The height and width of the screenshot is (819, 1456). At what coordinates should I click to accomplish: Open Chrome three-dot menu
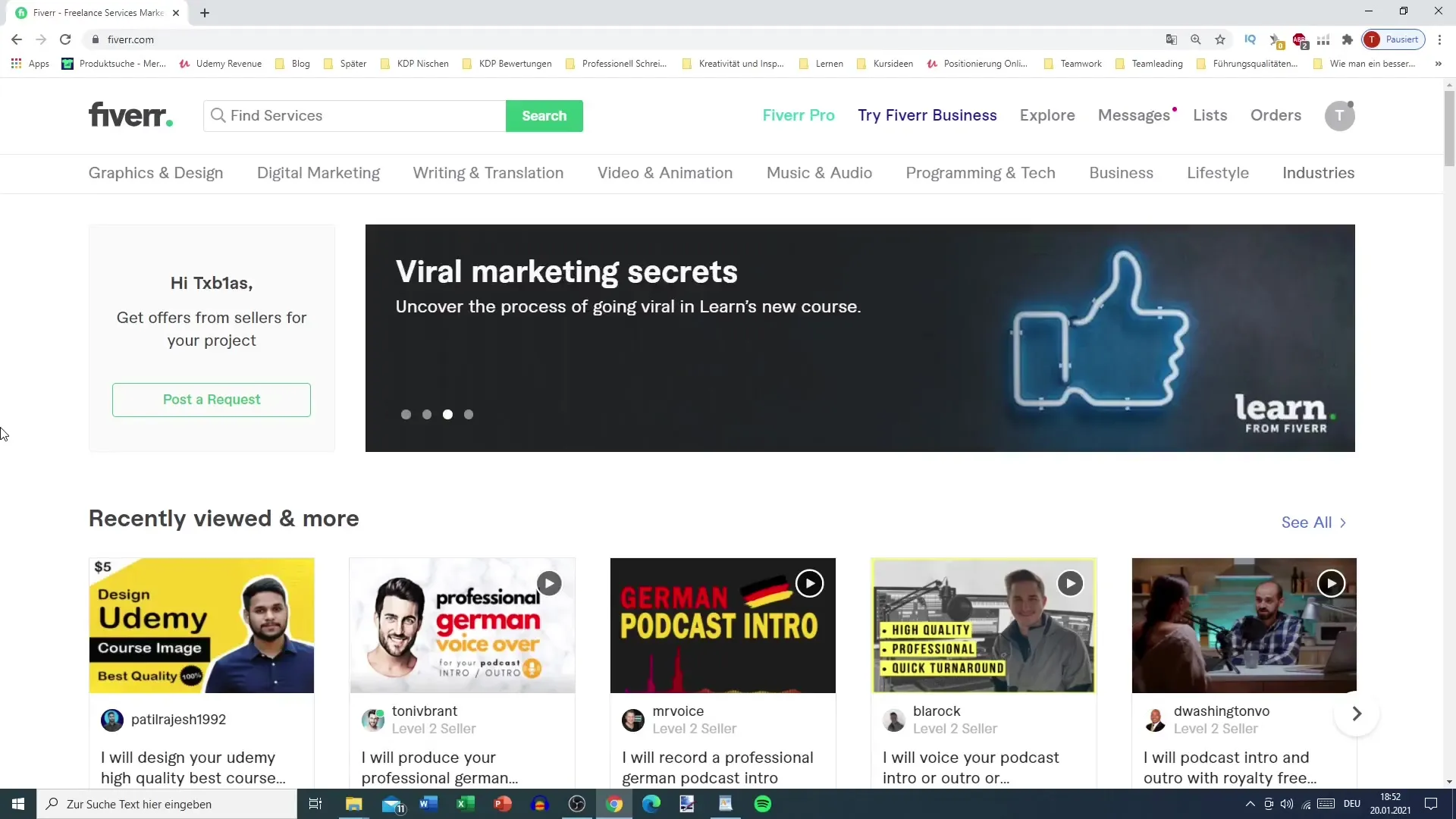(x=1439, y=39)
